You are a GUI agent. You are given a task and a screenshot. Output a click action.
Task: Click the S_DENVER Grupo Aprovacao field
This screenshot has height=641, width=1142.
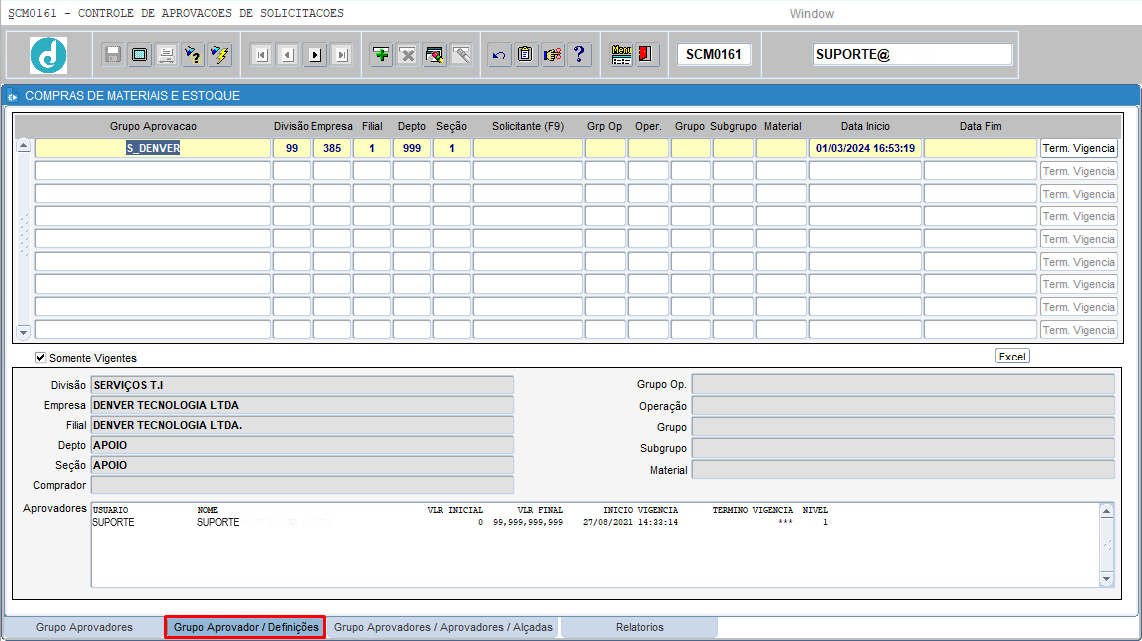(153, 149)
